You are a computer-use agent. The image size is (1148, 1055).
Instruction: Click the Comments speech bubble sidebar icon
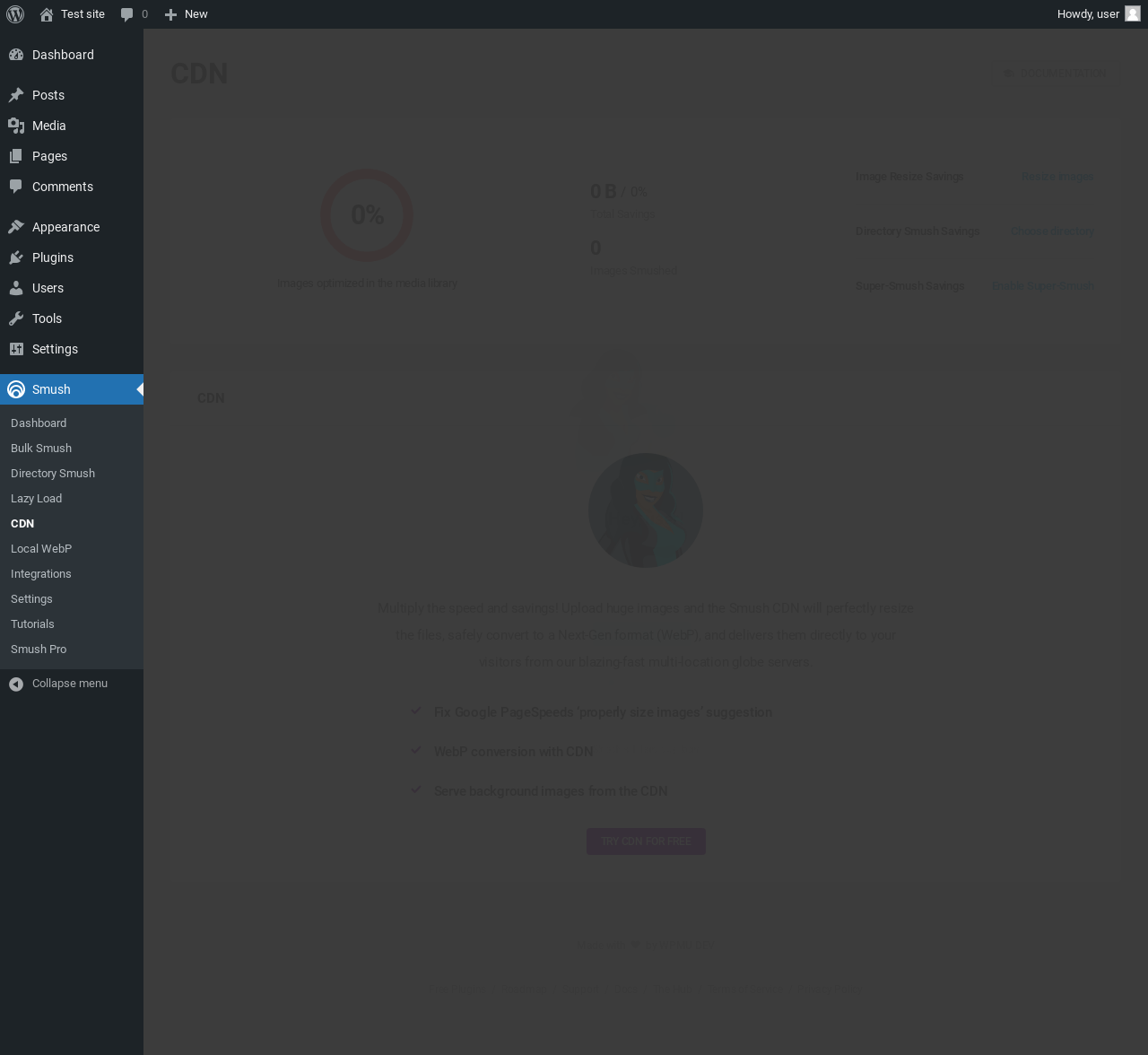tap(16, 187)
